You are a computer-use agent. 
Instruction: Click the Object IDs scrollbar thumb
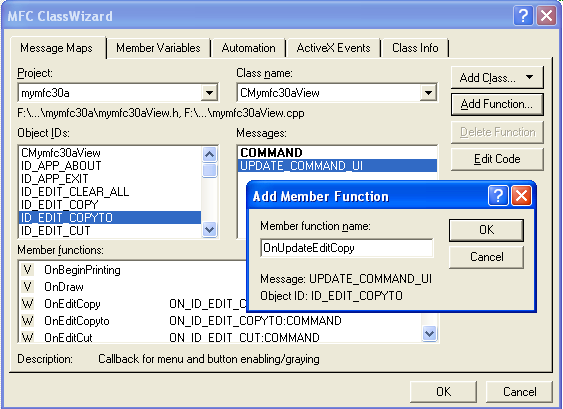[x=209, y=171]
